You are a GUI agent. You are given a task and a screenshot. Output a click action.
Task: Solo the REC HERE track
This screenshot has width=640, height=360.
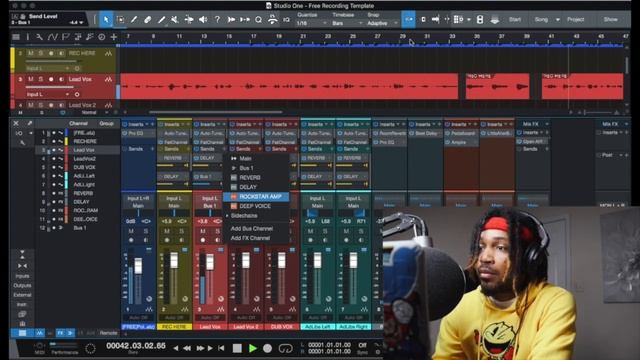(40, 53)
